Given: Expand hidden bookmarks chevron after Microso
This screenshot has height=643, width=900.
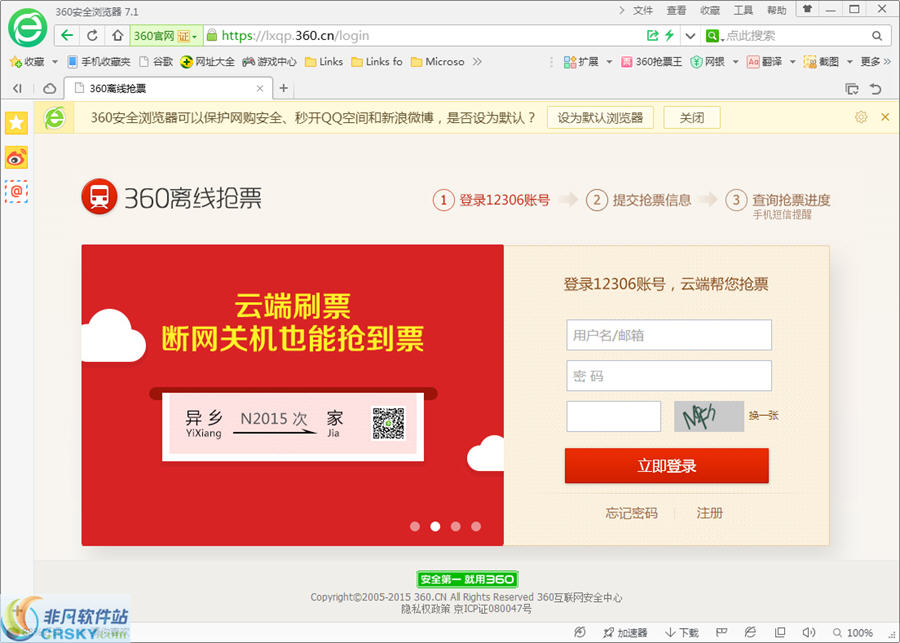Looking at the screenshot, I should [477, 61].
